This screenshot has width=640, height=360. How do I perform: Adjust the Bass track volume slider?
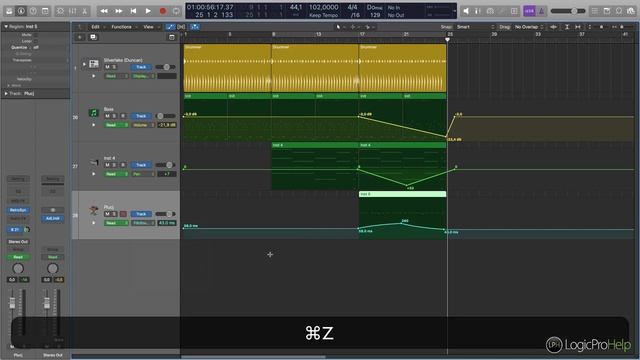165,116
